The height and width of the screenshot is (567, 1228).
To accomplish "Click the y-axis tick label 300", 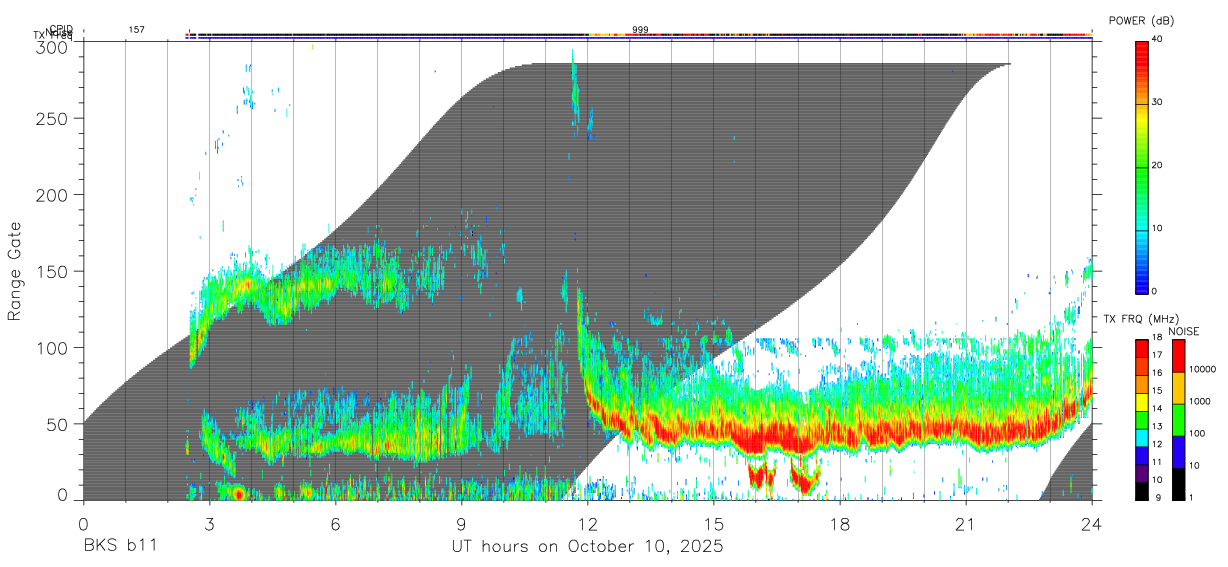I will [x=52, y=48].
